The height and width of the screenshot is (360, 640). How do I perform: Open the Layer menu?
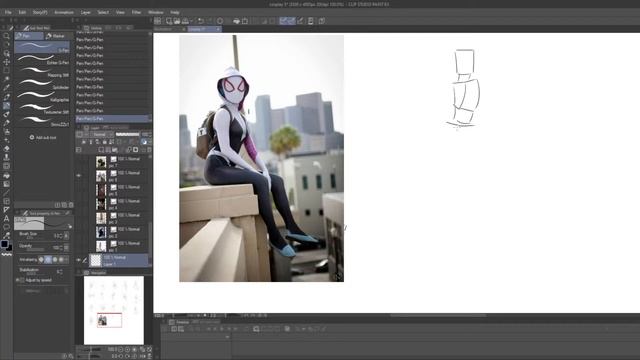[x=86, y=13]
